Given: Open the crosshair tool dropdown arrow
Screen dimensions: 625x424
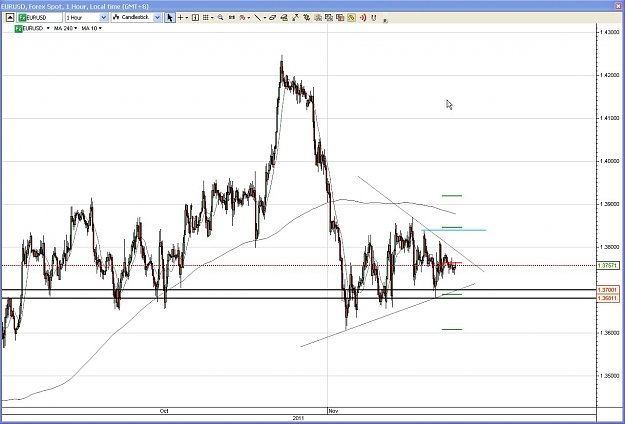Looking at the screenshot, I should tap(187, 18).
